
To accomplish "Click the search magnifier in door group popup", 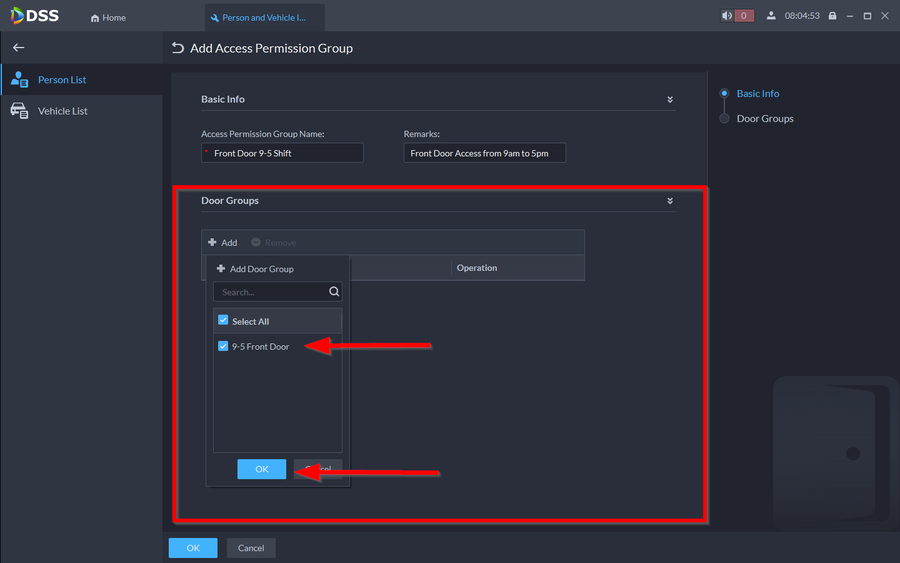I will 334,292.
